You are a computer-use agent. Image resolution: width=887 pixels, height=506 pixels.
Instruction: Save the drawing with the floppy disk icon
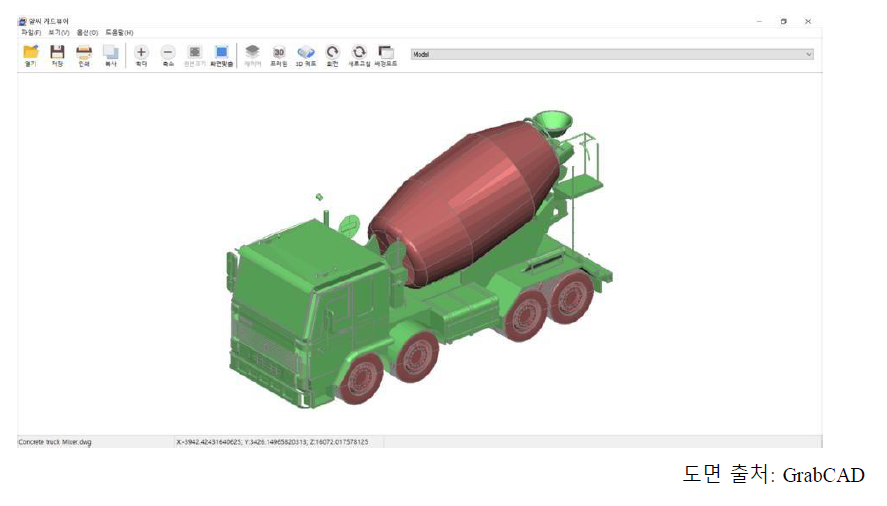pyautogui.click(x=57, y=56)
